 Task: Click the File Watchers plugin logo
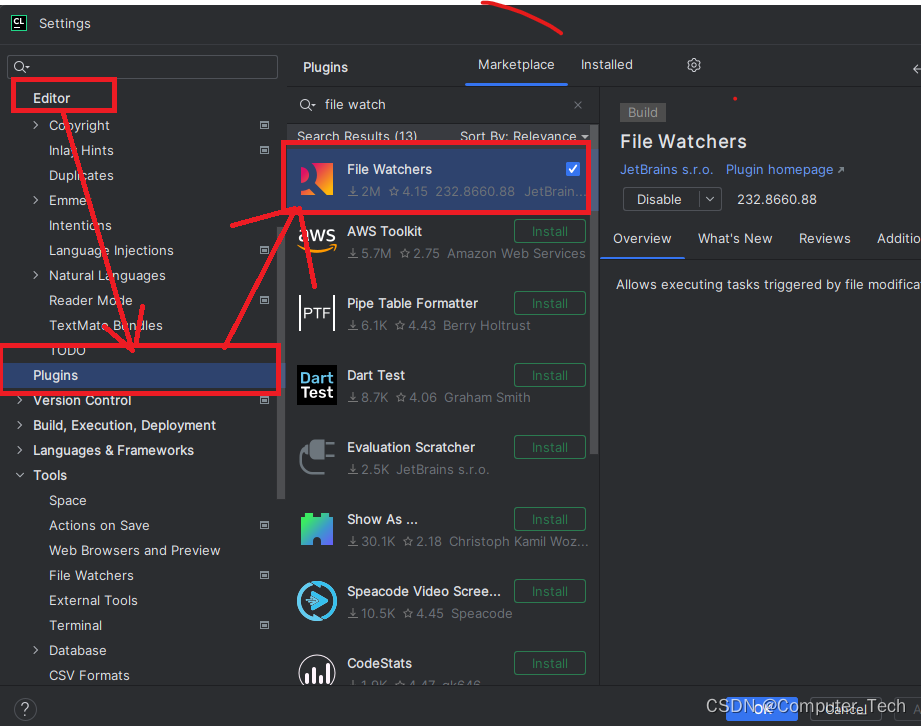[317, 179]
